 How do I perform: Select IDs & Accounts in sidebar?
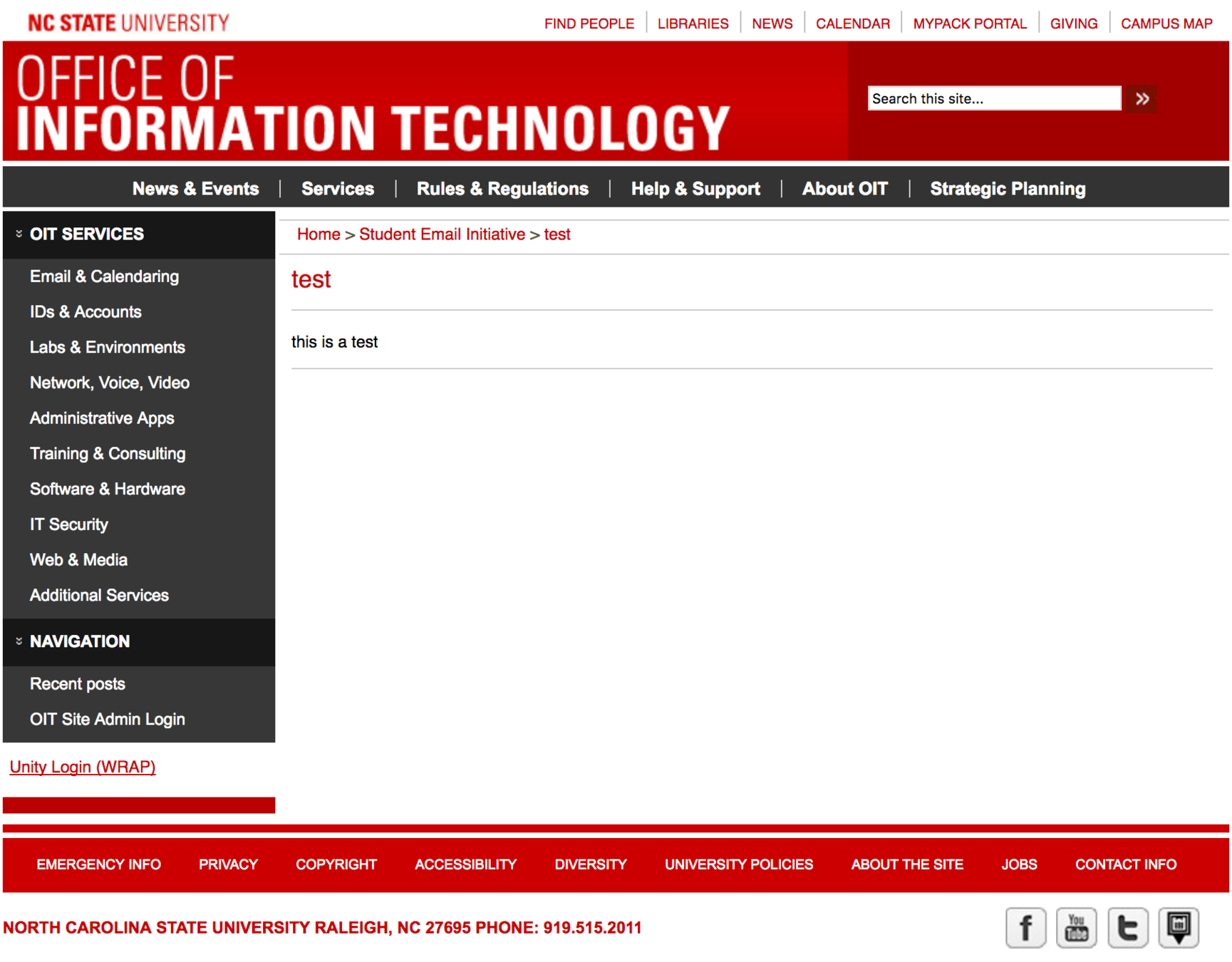coord(86,312)
